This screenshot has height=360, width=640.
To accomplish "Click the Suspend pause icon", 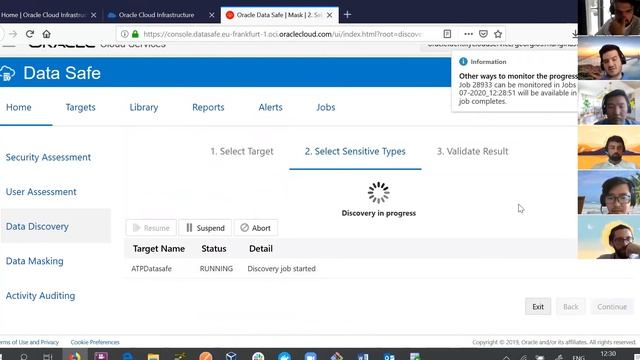I will [x=189, y=228].
